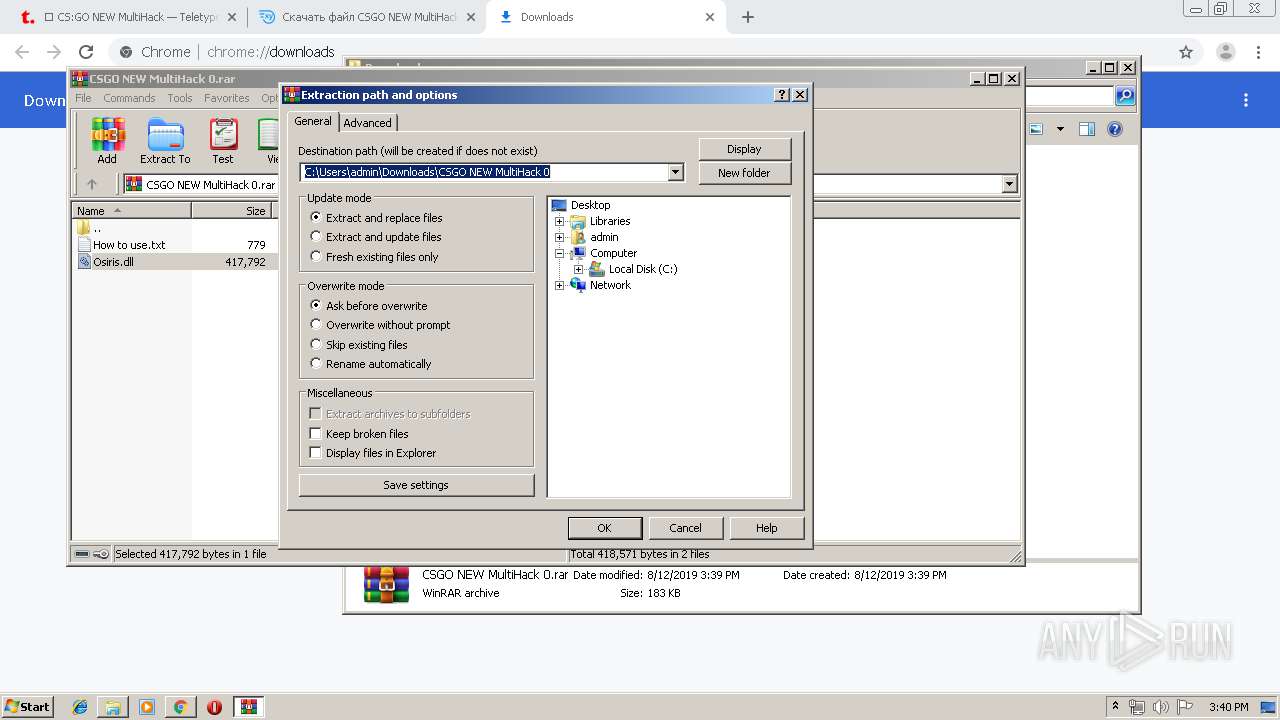
Task: Click the dialog Help button
Action: tap(766, 528)
